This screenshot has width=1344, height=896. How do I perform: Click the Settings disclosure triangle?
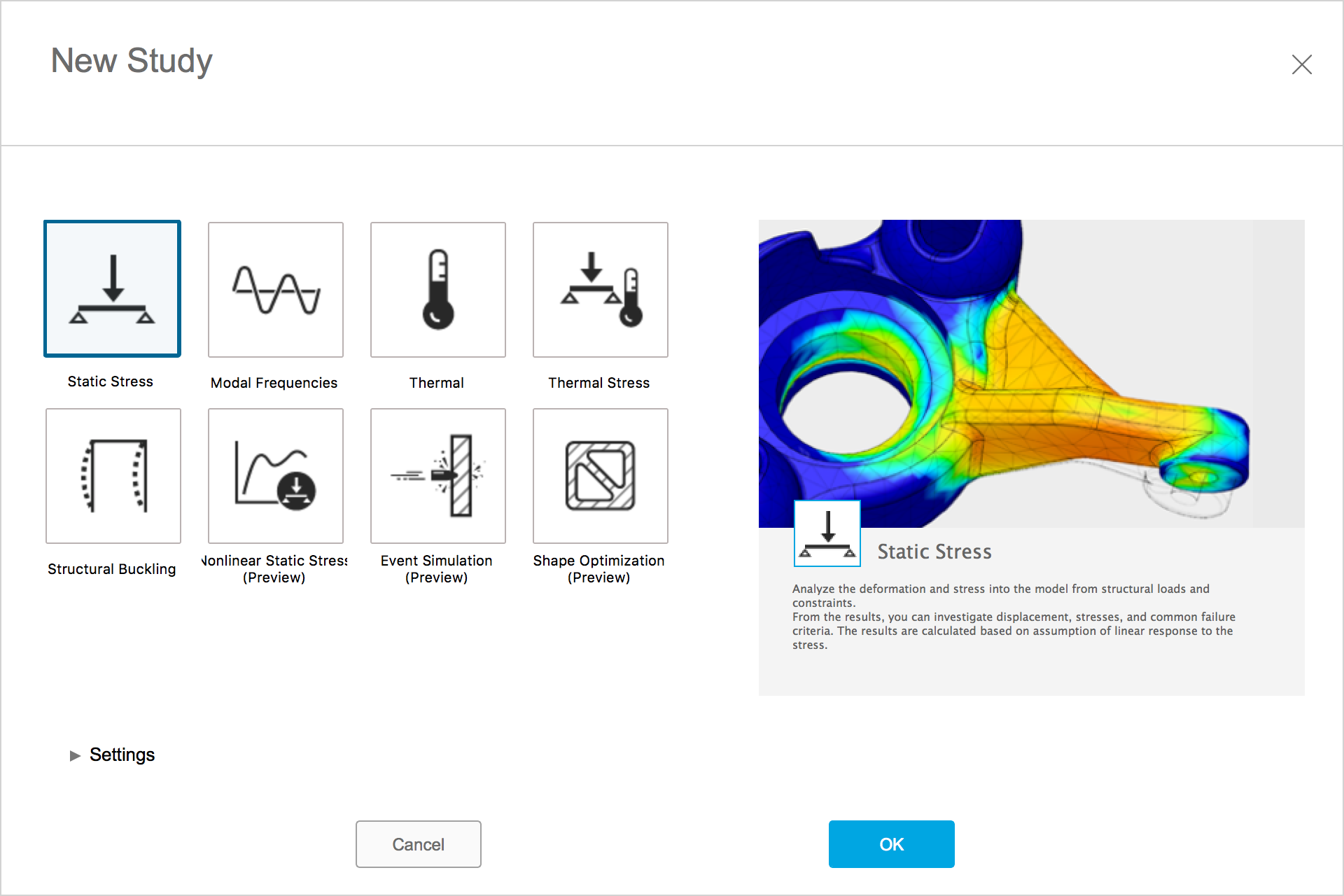(75, 755)
